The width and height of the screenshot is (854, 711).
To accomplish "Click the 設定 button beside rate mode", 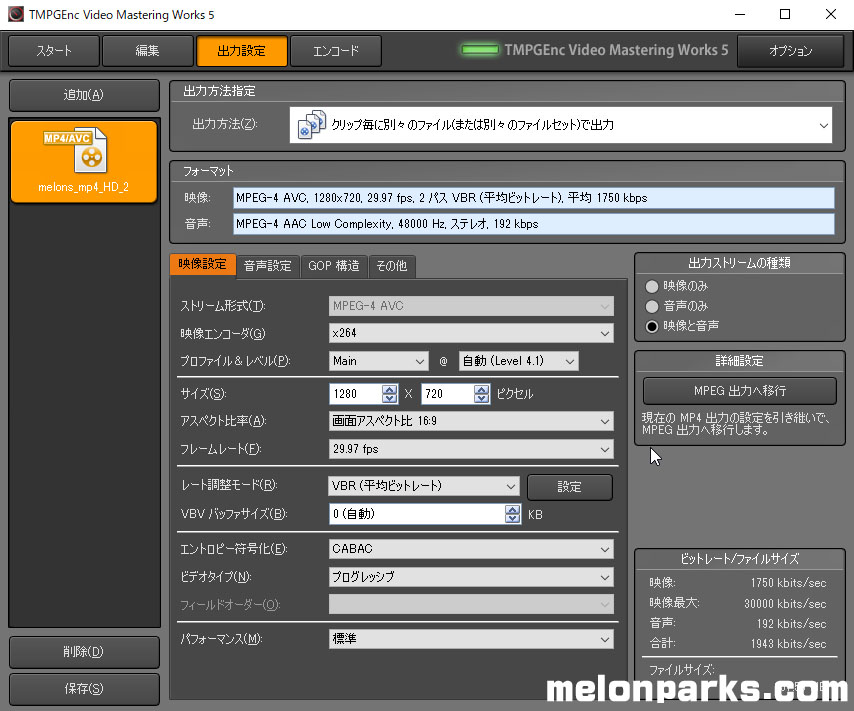I will click(x=570, y=487).
